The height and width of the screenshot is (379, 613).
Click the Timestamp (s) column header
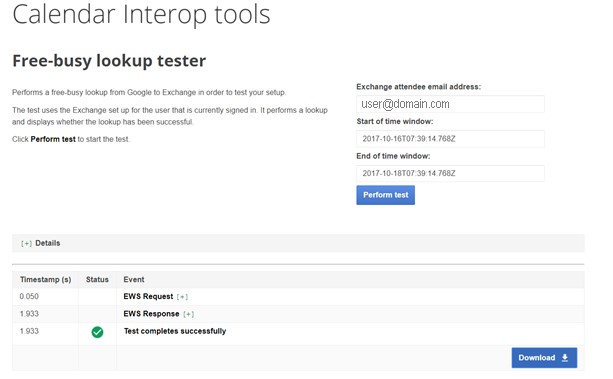[45, 280]
